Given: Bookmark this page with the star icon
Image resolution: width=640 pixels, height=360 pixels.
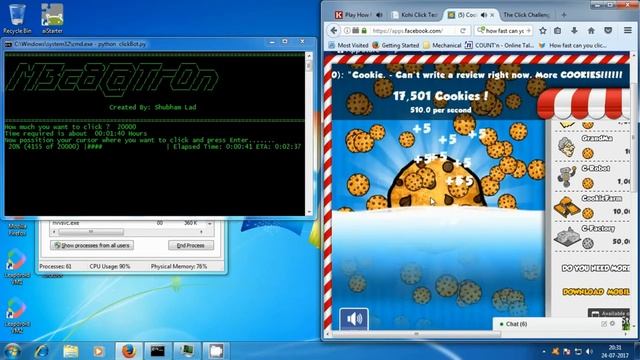Looking at the screenshot, I should coord(543,31).
